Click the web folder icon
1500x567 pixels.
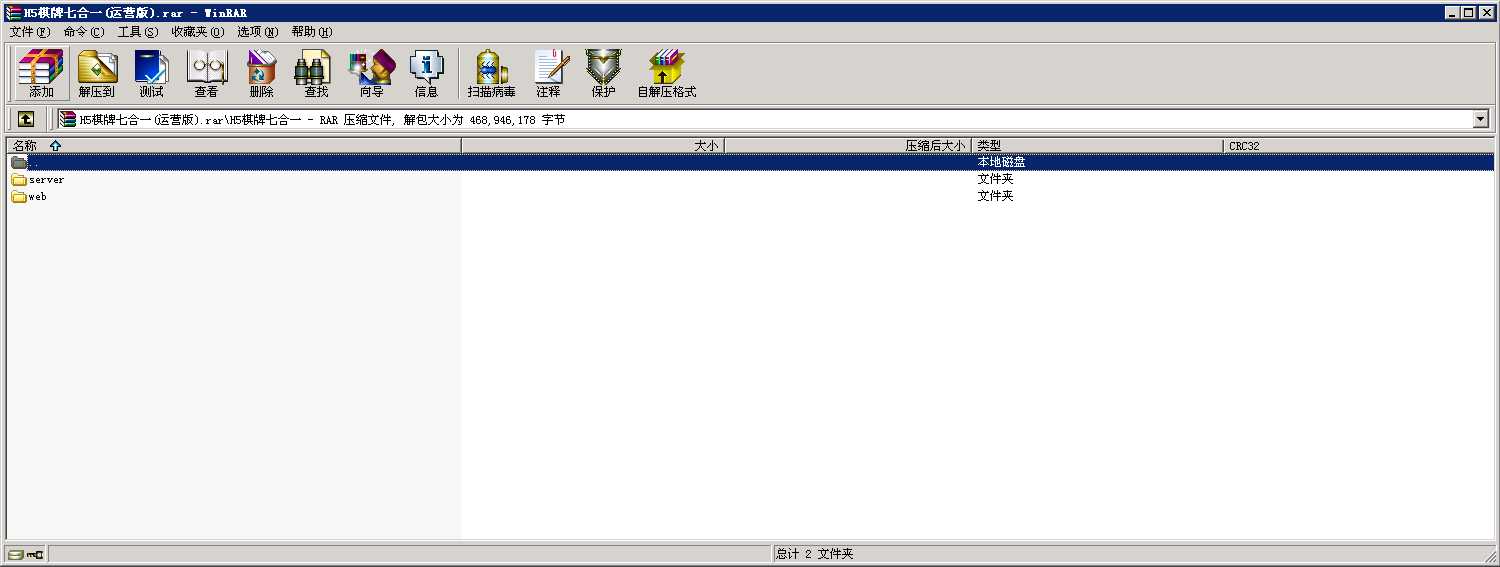(x=19, y=197)
